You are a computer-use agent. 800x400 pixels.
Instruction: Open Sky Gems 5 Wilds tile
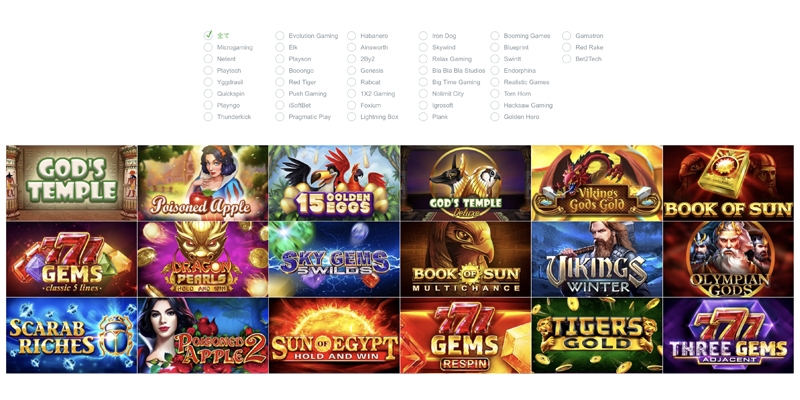click(x=334, y=259)
